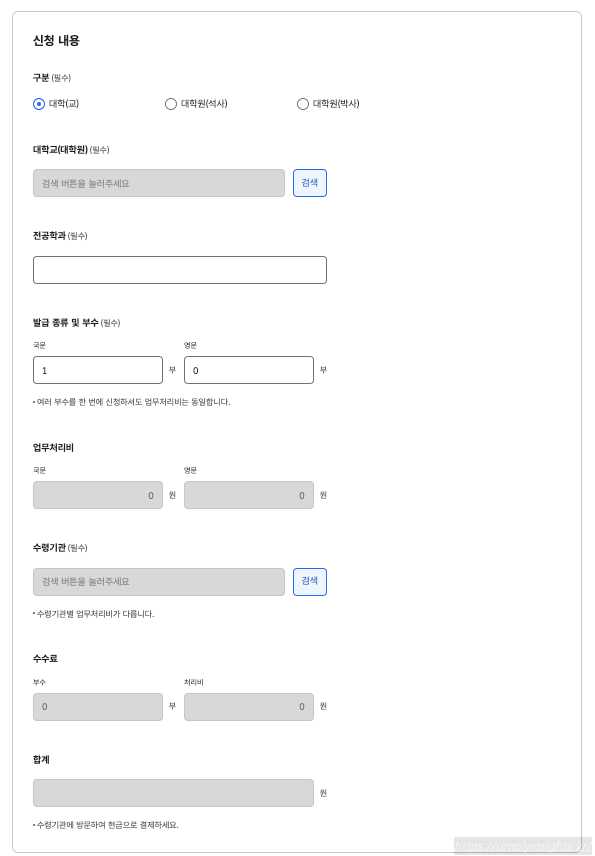Click the 부수 field under 수수료

click(x=97, y=706)
